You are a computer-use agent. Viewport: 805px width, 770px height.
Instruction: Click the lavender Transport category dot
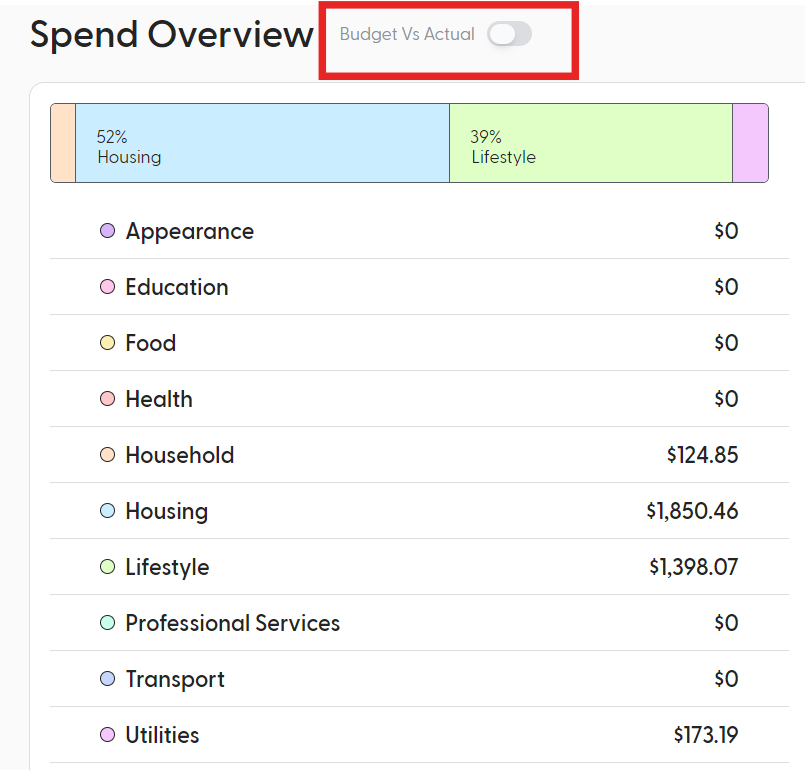107,679
